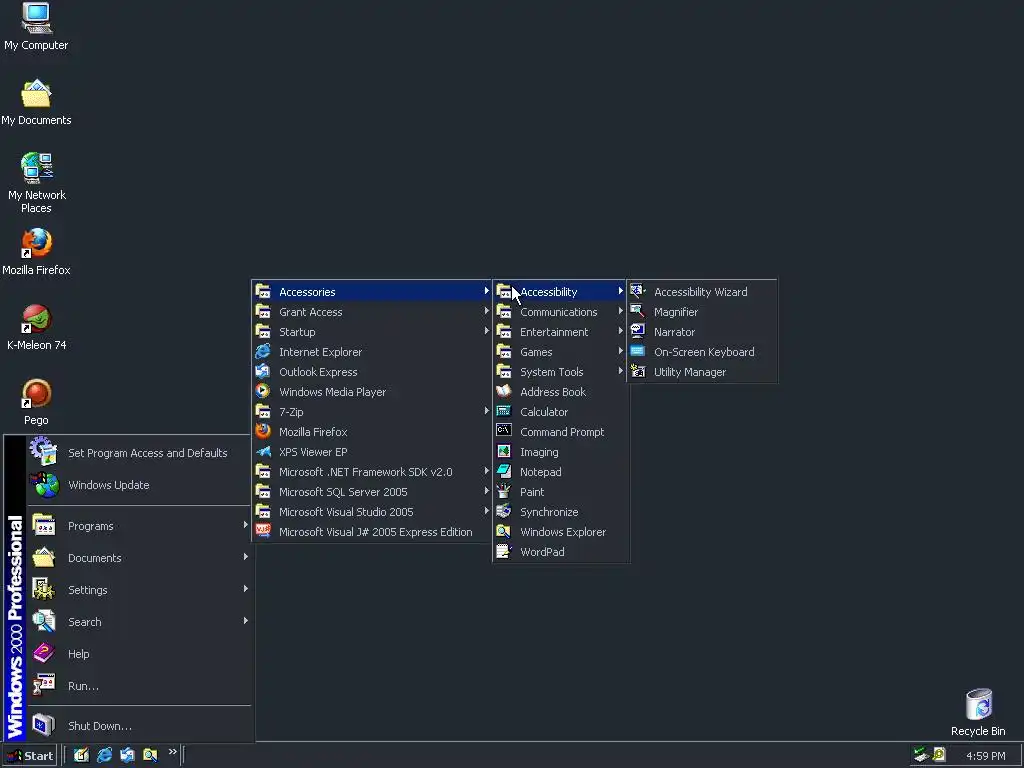The width and height of the screenshot is (1024, 768).
Task: Click the Paint icon in Accessories
Action: pyautogui.click(x=504, y=491)
